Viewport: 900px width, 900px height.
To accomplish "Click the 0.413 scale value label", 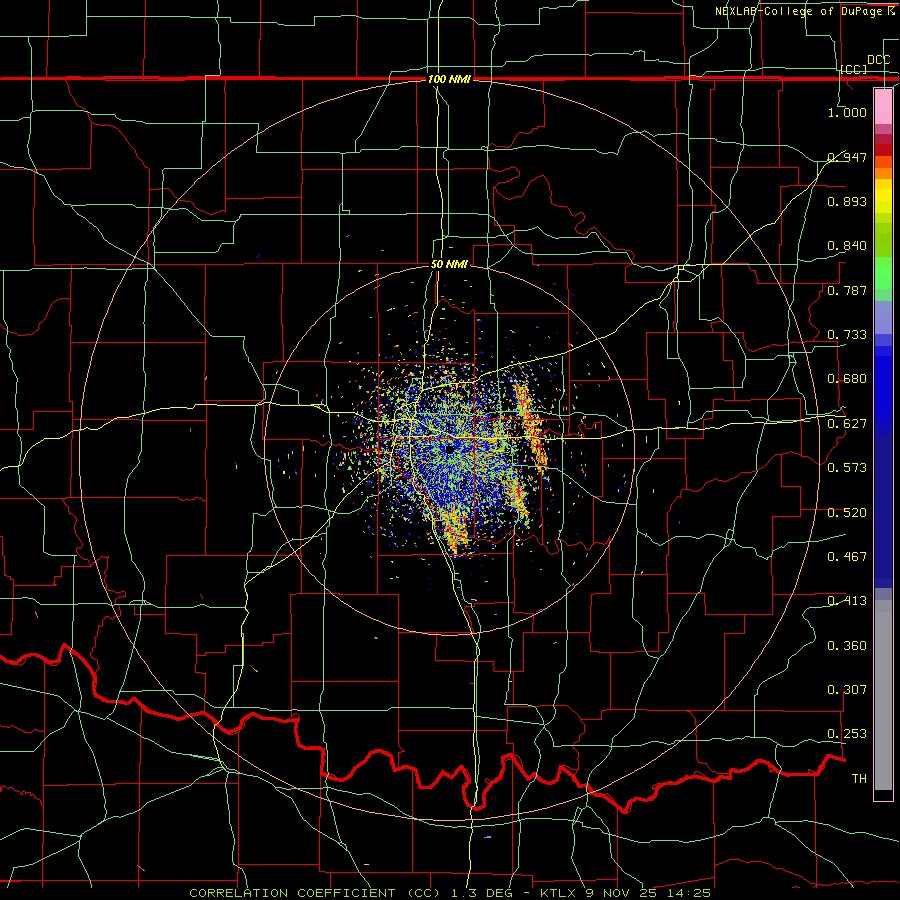I will [847, 600].
